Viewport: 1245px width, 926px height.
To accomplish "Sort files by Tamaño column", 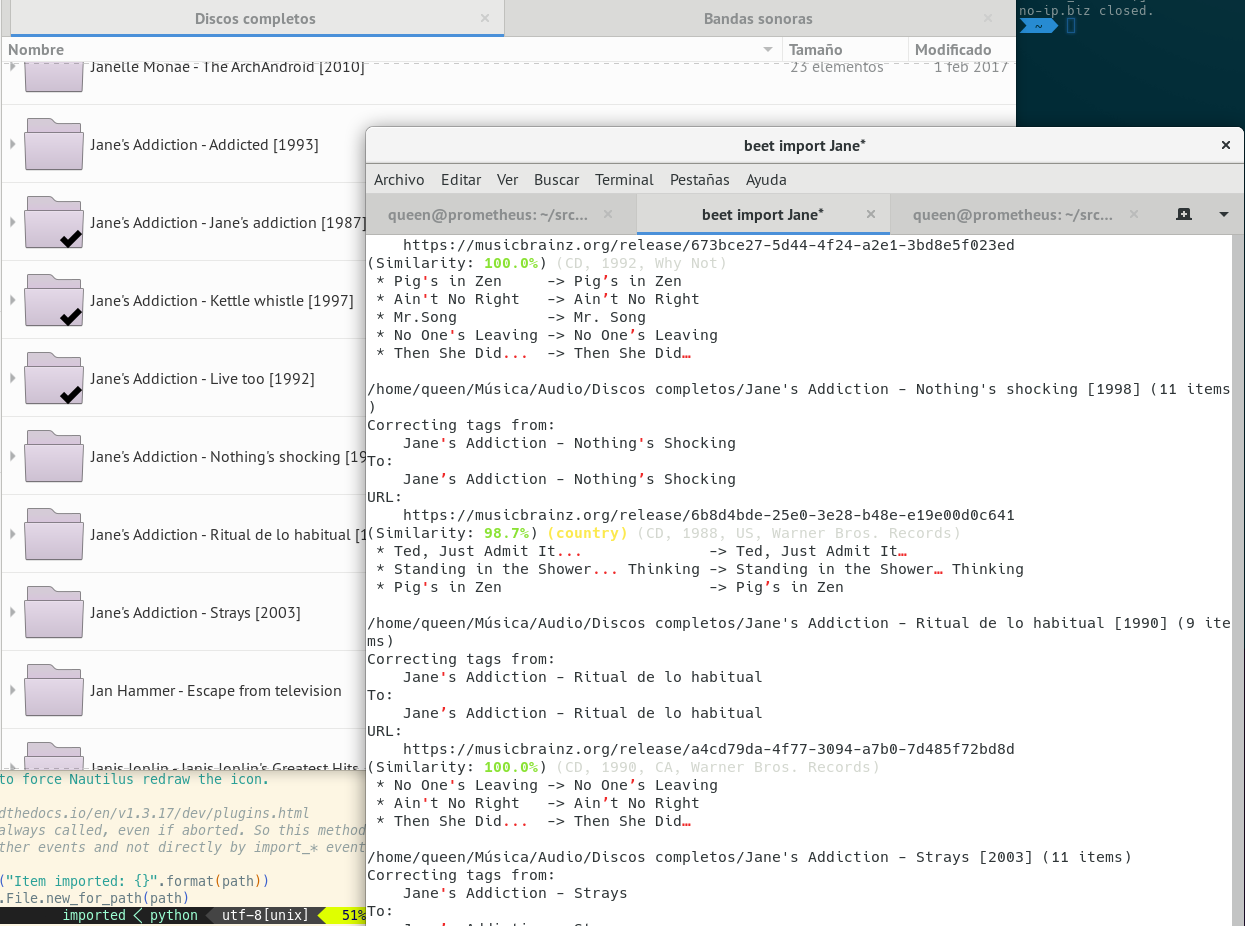I will (844, 49).
